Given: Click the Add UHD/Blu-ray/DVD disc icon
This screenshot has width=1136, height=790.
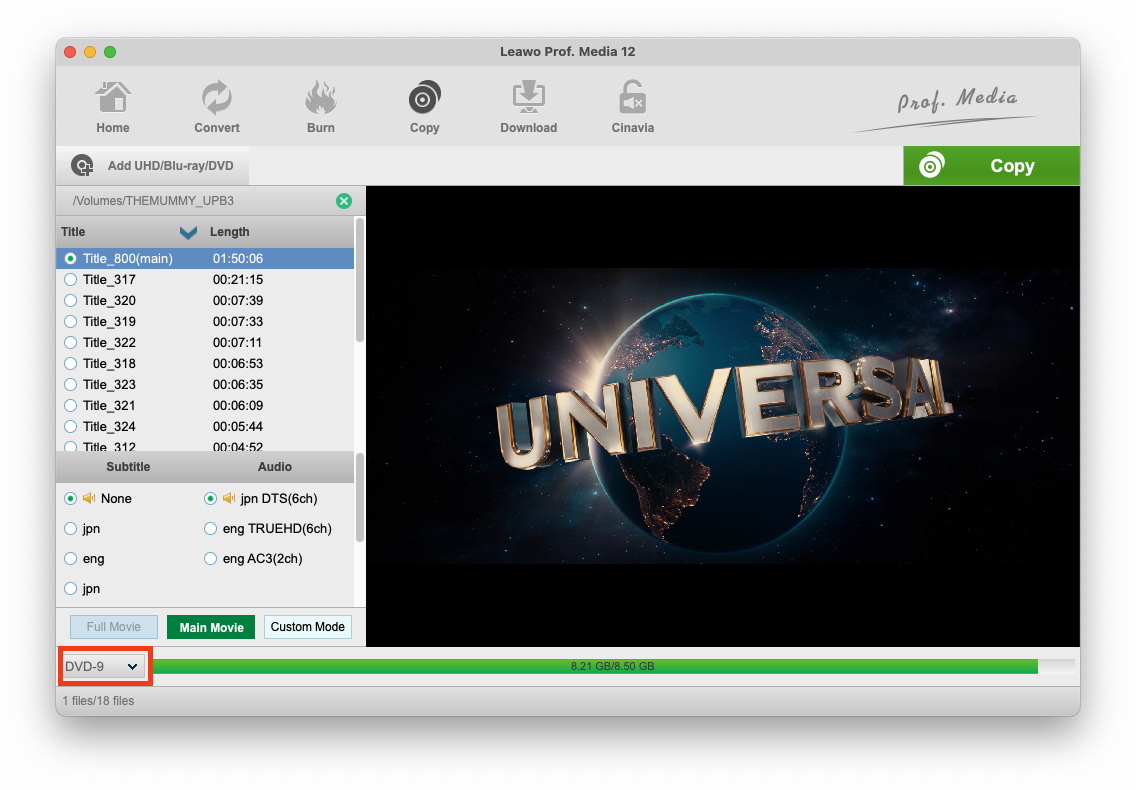Looking at the screenshot, I should tap(82, 166).
